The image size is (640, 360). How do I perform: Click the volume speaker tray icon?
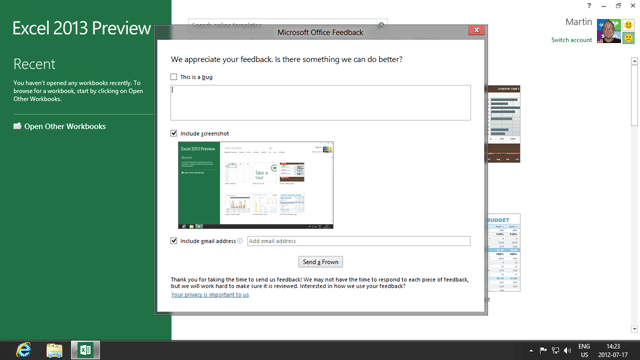tap(567, 350)
